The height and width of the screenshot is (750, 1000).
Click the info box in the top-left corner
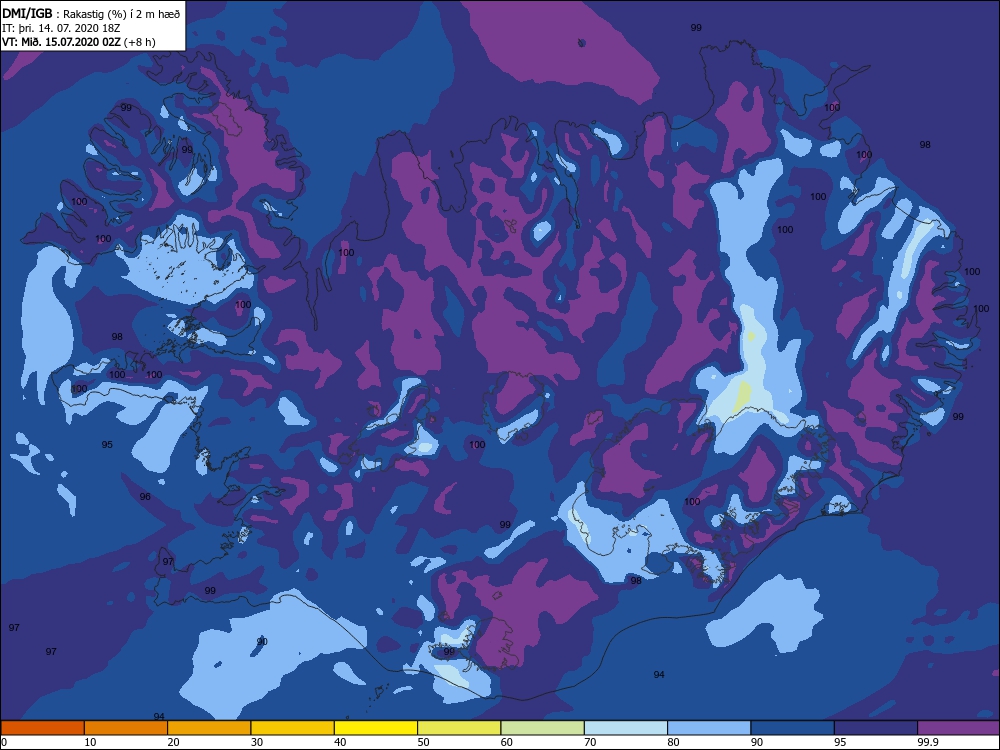pyautogui.click(x=93, y=26)
